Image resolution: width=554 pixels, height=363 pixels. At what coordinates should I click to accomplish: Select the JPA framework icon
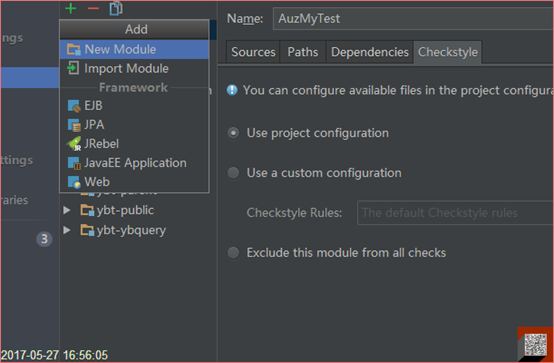pyautogui.click(x=74, y=125)
